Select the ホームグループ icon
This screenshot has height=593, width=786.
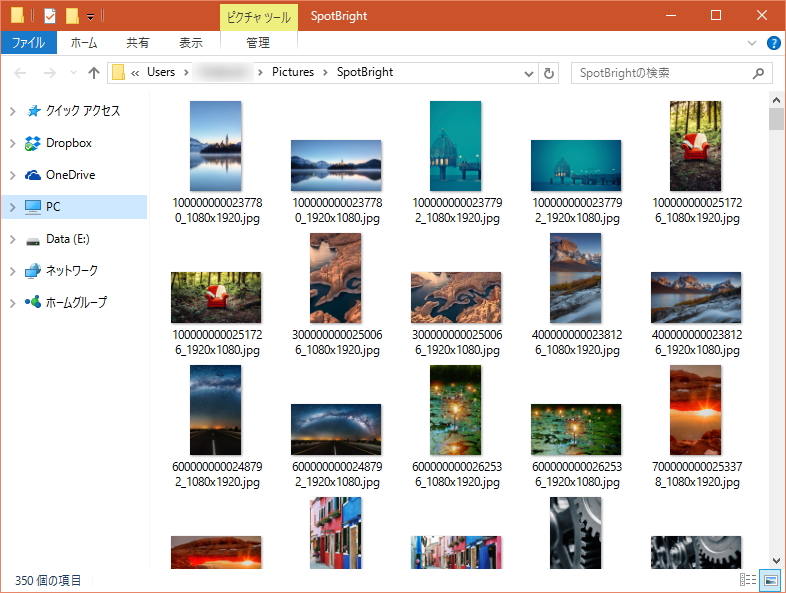[33, 302]
